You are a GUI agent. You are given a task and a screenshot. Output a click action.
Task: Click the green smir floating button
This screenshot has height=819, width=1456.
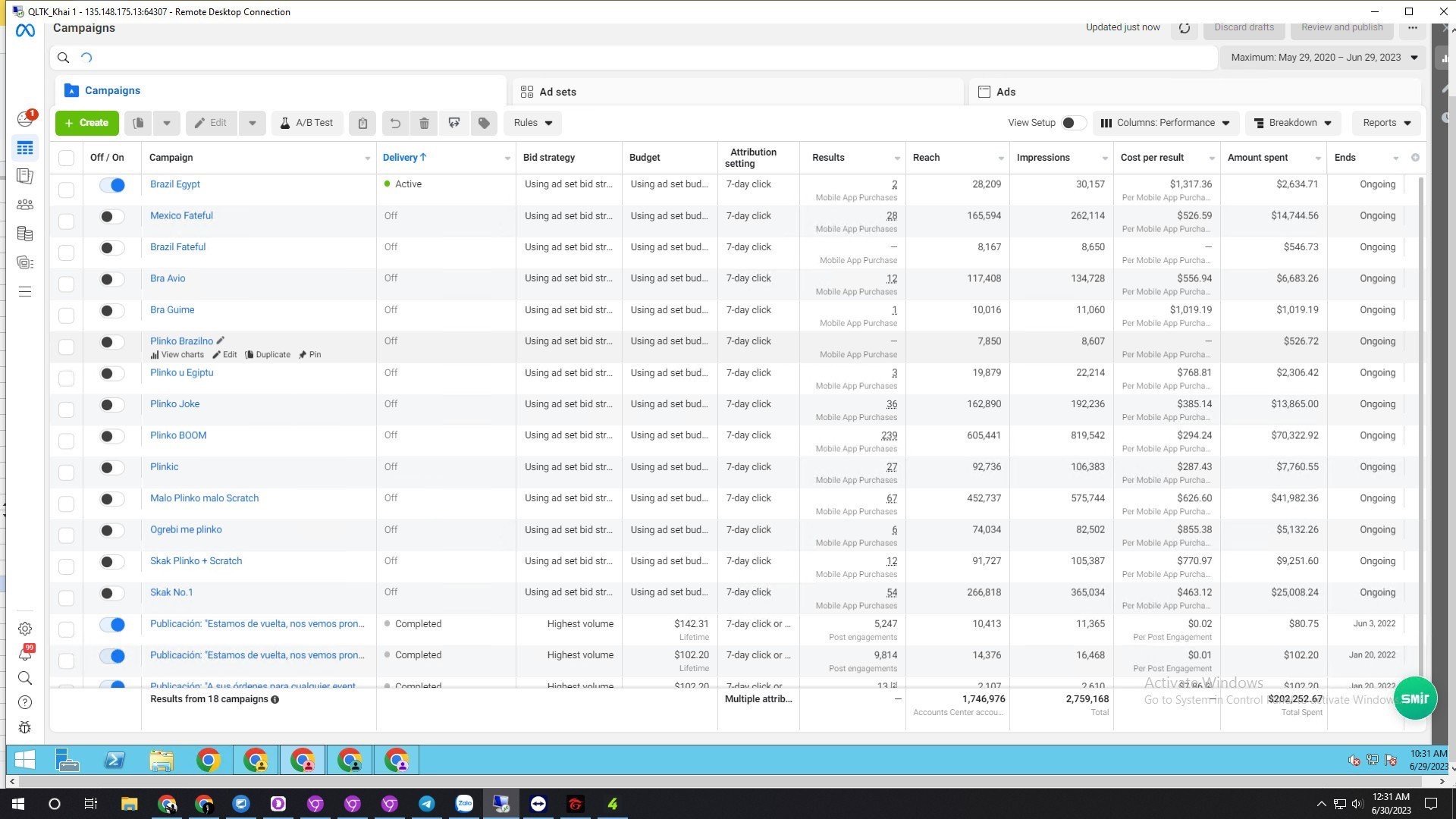click(1414, 698)
